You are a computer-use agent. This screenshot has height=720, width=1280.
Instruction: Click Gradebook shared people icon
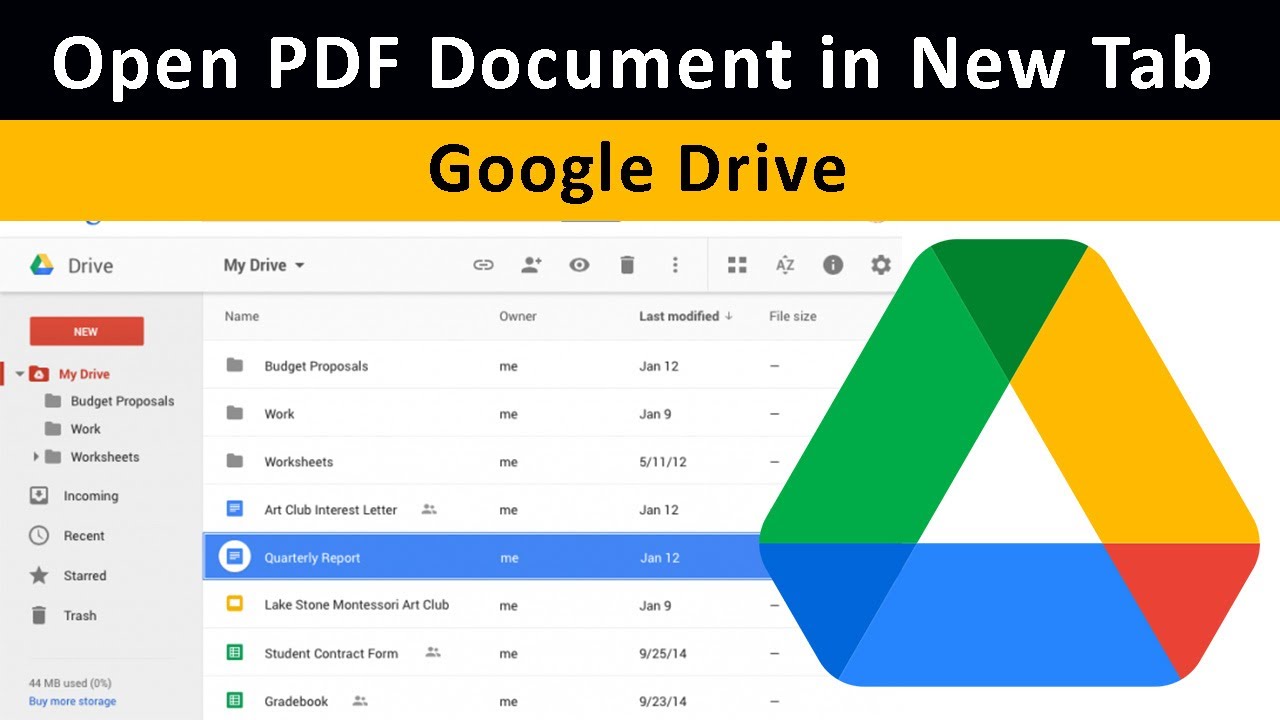360,701
